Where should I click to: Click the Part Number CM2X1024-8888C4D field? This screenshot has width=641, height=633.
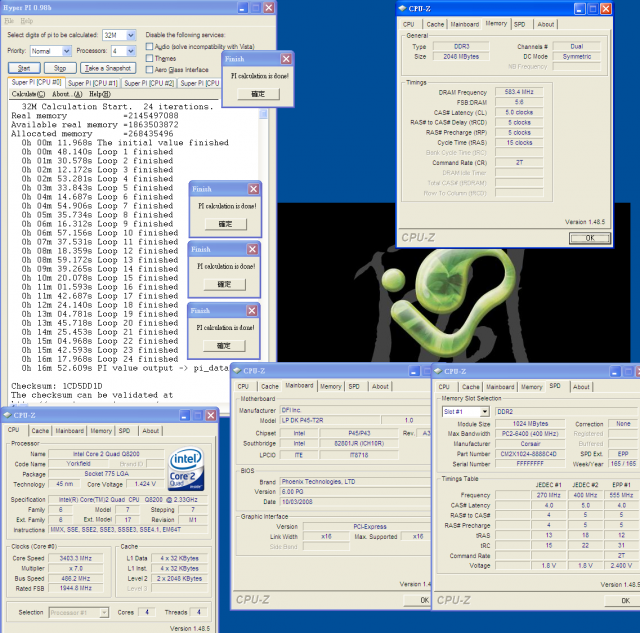tap(530, 454)
